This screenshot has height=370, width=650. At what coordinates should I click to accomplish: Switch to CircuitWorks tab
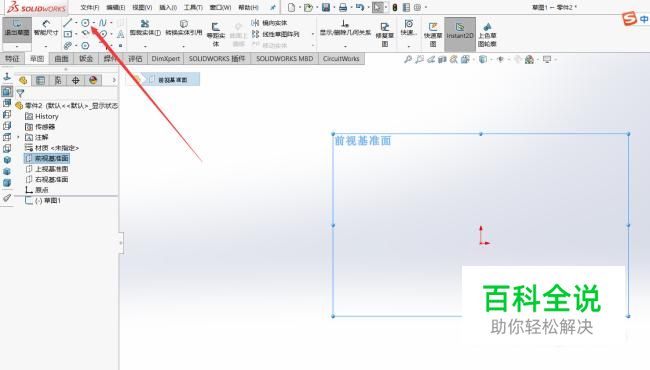pos(341,59)
